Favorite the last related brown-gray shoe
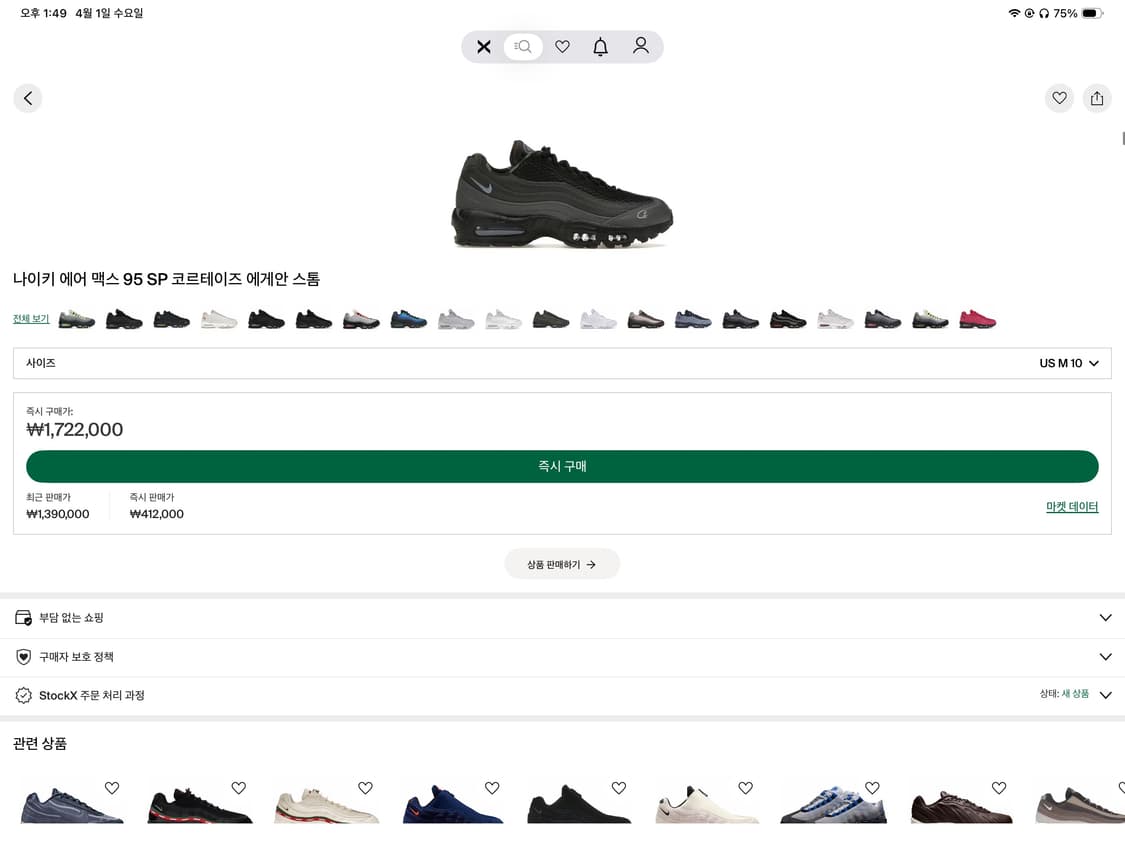 [1118, 788]
